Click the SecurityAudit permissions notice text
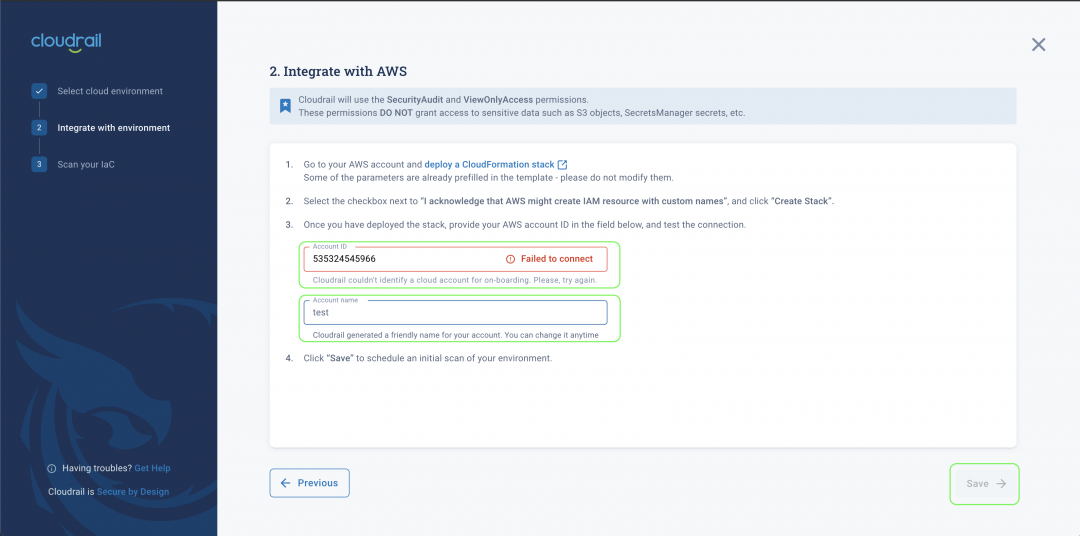1080x536 pixels. coord(444,100)
